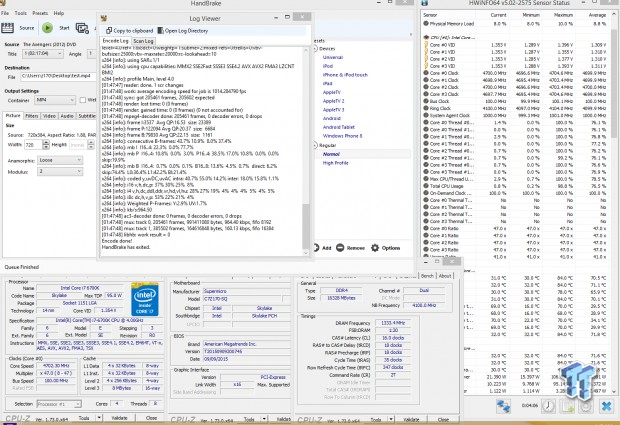Click the circle icon beside Ring Clock
Image resolution: width=620 pixels, height=425 pixels.
[x=426, y=108]
